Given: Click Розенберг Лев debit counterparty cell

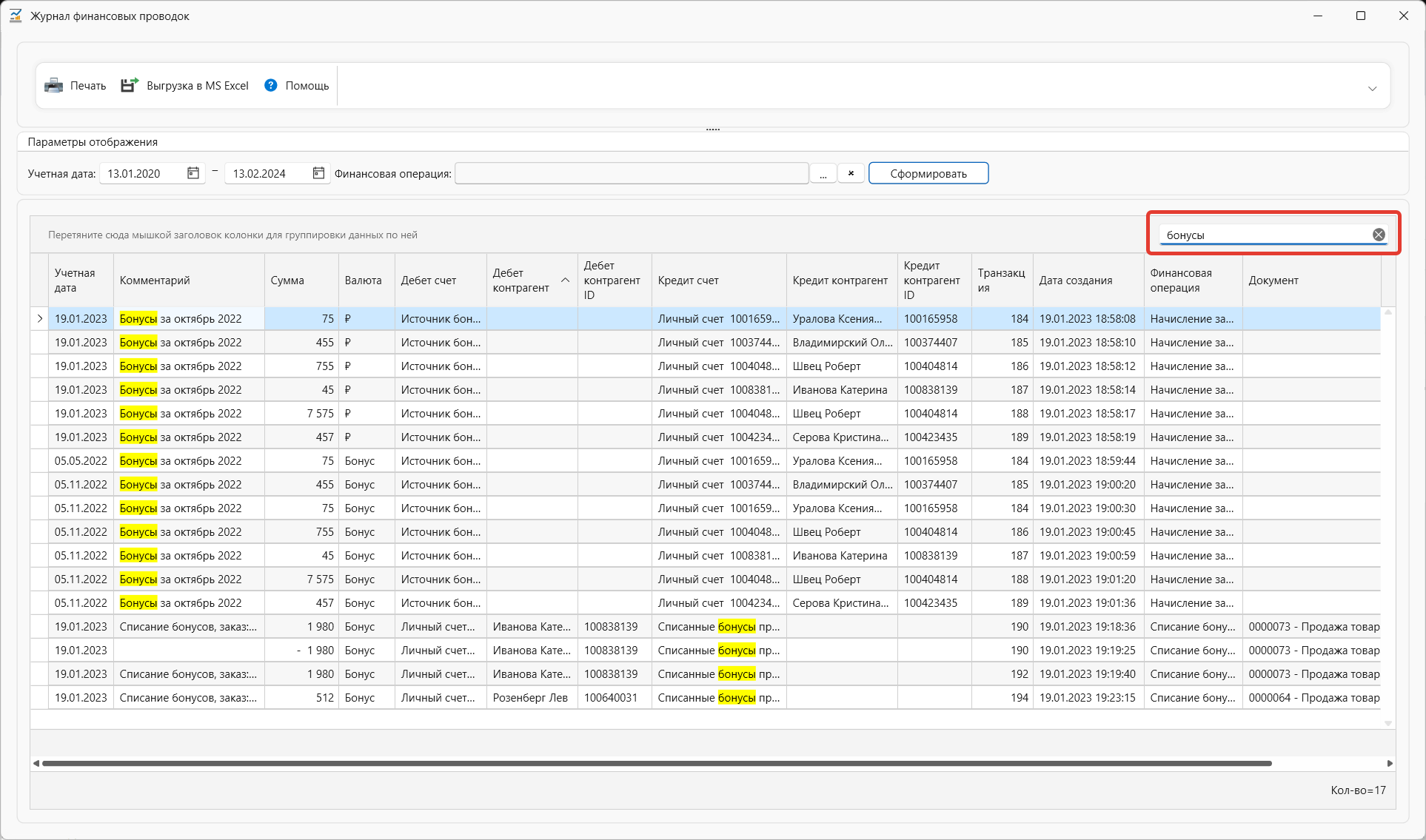Looking at the screenshot, I should click(x=532, y=698).
